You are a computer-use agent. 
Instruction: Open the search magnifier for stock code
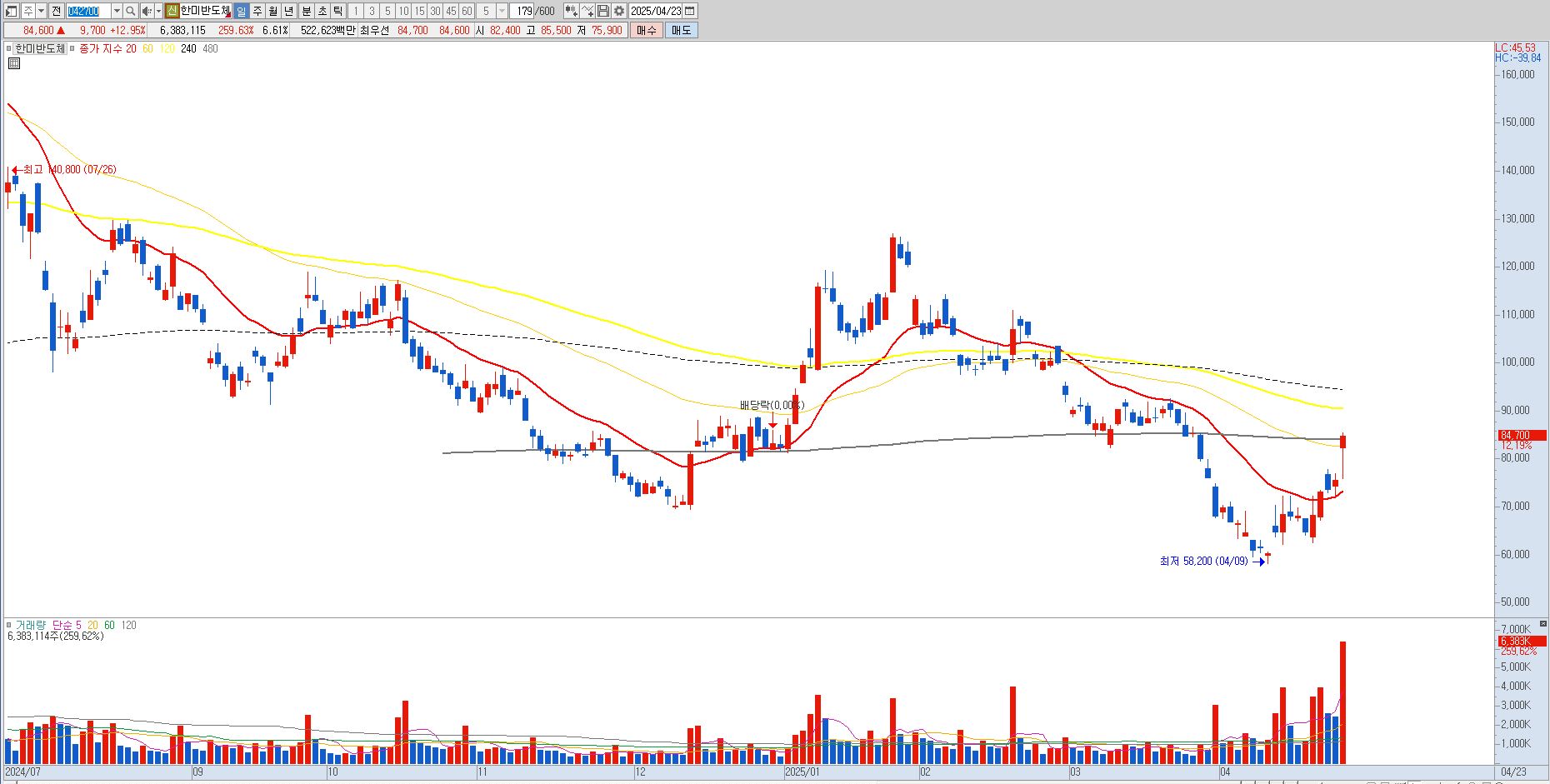point(130,11)
